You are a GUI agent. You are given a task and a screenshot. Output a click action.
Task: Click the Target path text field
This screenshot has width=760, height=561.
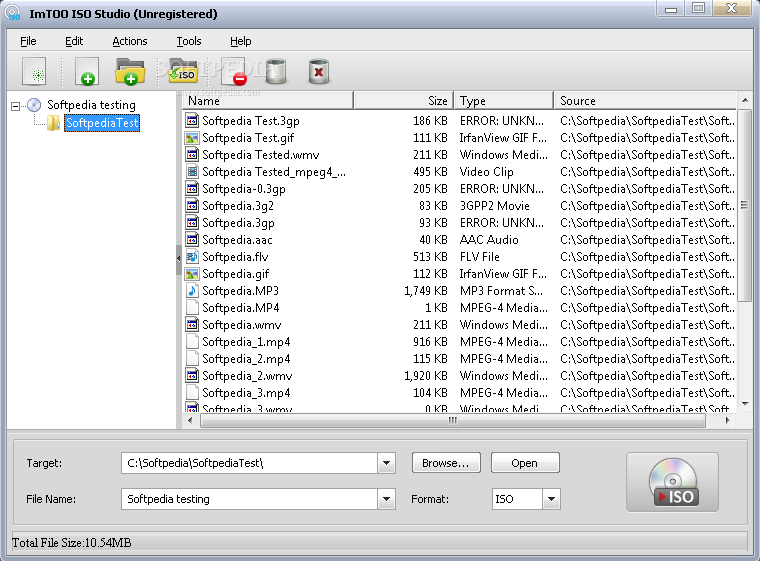[250, 463]
